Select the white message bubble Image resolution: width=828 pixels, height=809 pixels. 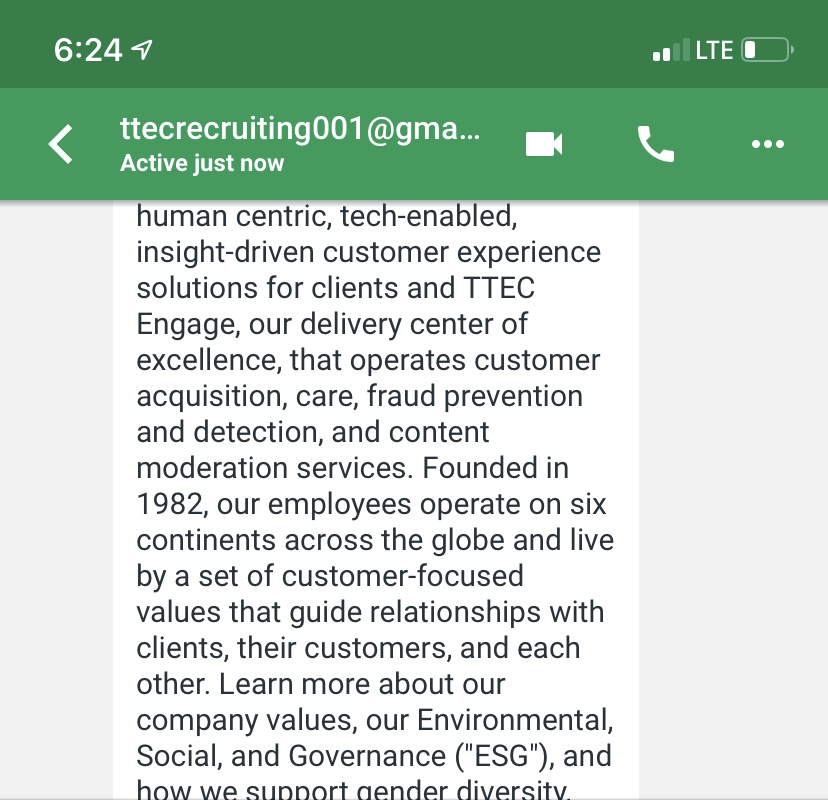pos(375,500)
